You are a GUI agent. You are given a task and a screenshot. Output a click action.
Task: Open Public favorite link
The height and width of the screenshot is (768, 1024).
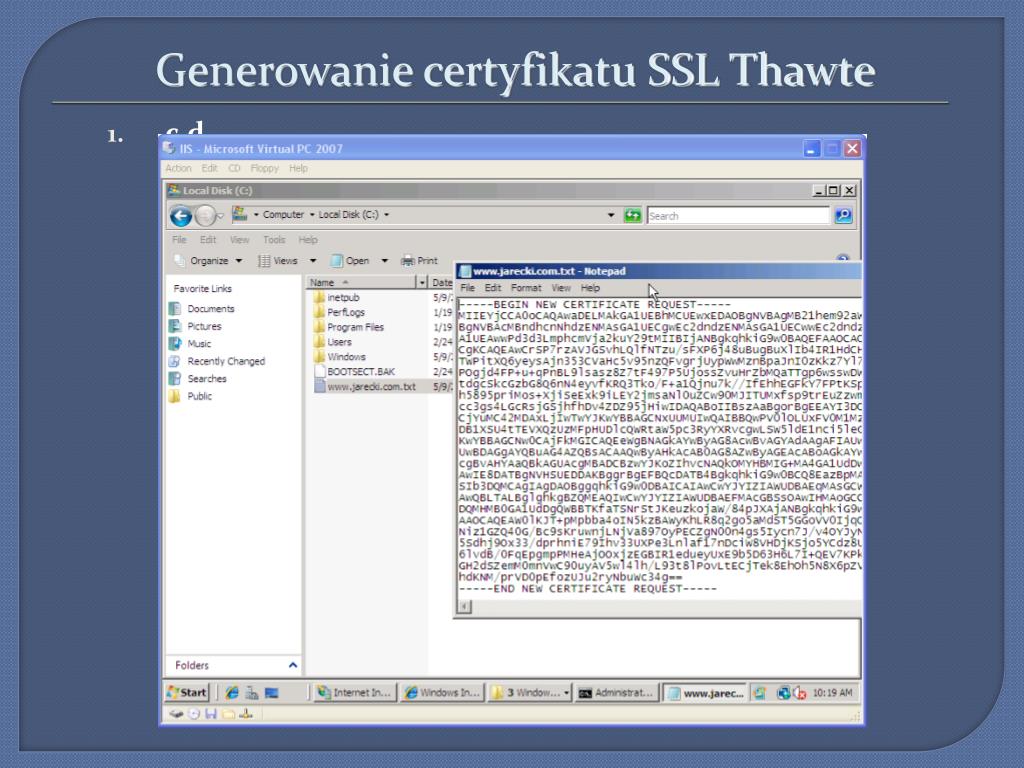coord(191,396)
